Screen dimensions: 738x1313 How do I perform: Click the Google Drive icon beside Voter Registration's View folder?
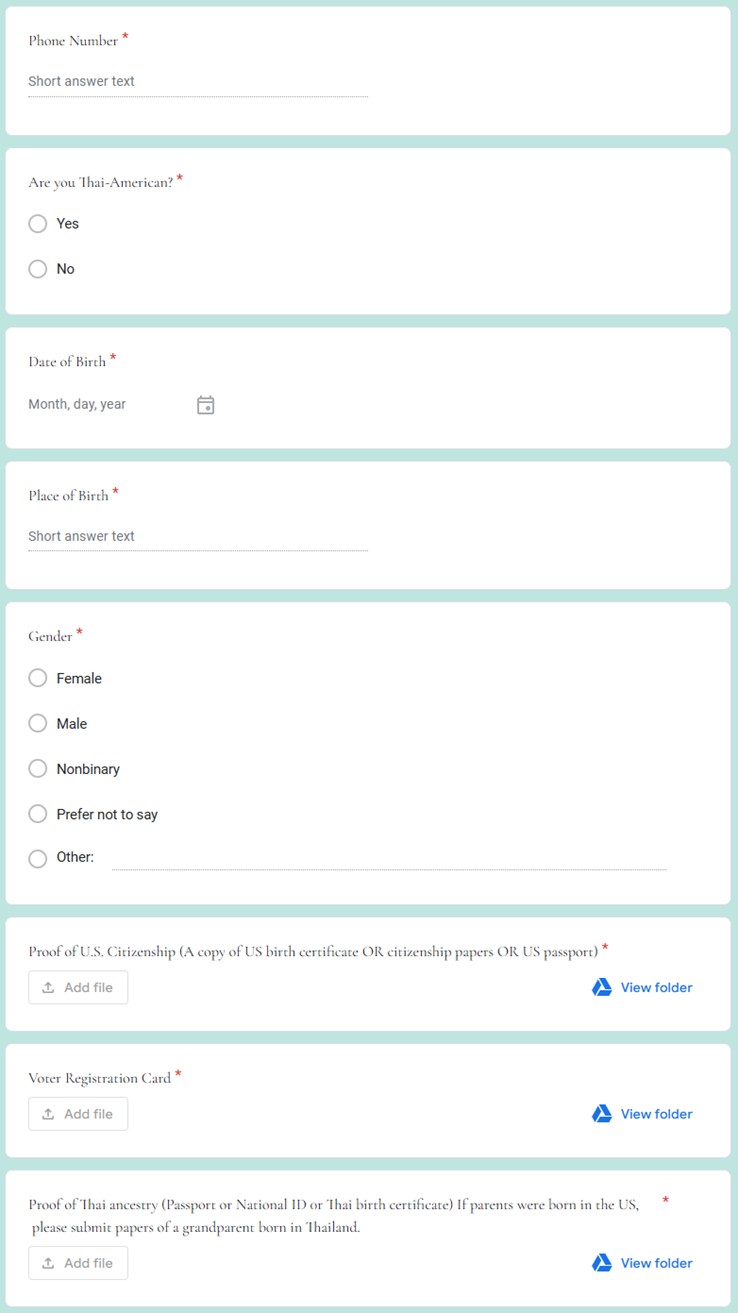tap(600, 1113)
